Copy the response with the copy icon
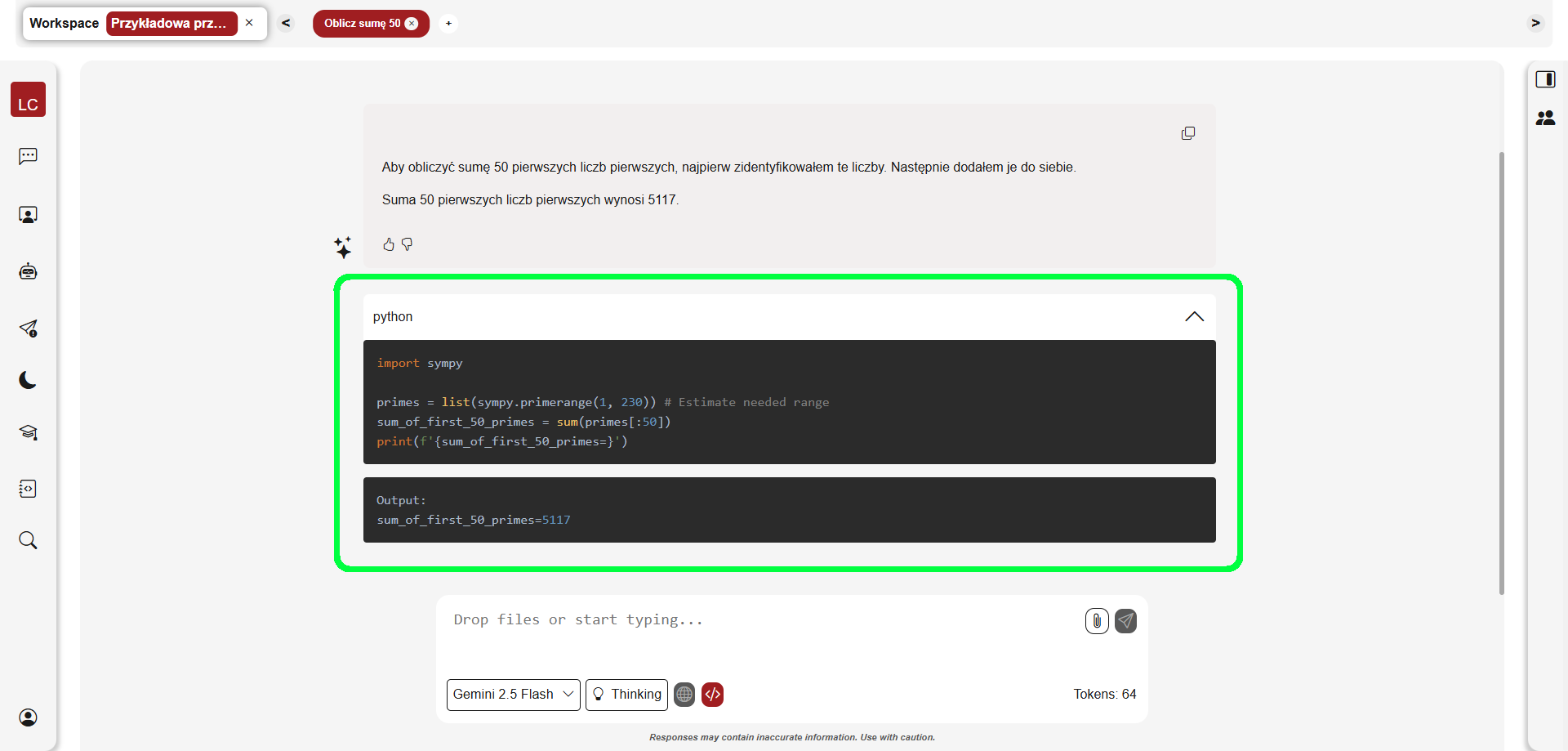Viewport: 1568px width, 751px height. click(1188, 133)
